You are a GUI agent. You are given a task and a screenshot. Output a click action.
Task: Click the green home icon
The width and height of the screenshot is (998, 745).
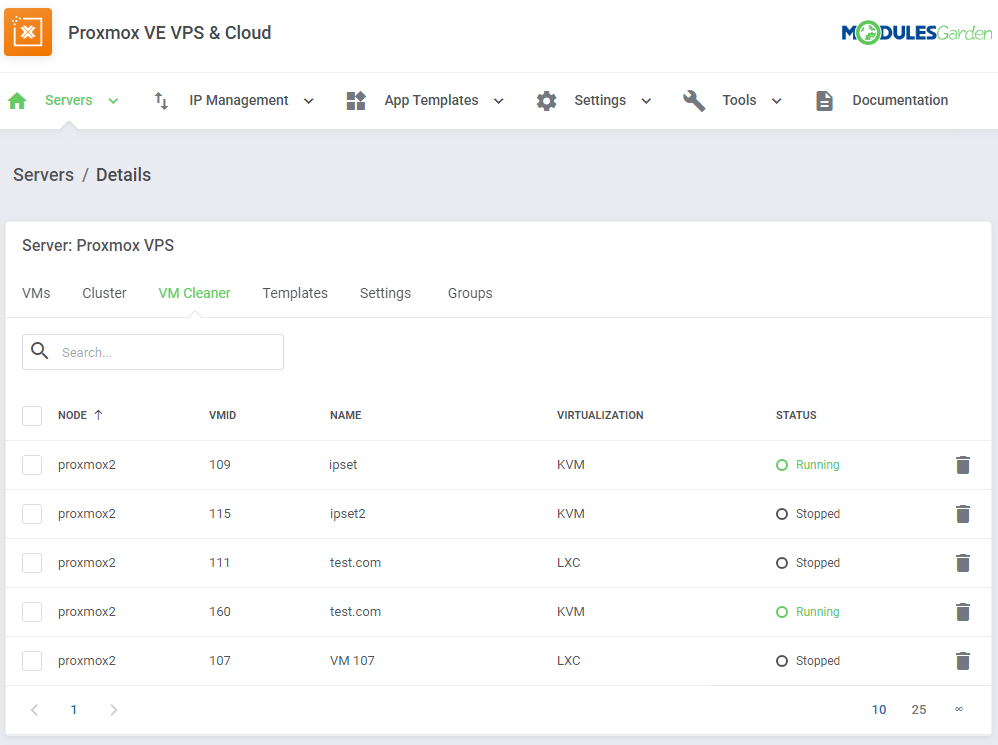click(x=17, y=101)
